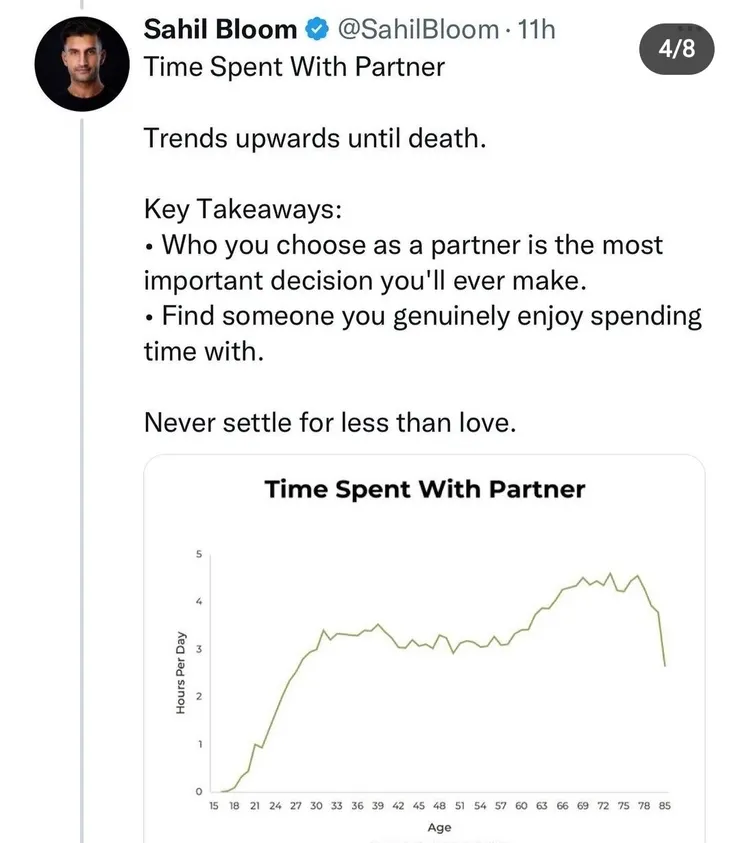This screenshot has width=740, height=843.
Task: Click the "Key Takeaways:" text
Action: 241,209
